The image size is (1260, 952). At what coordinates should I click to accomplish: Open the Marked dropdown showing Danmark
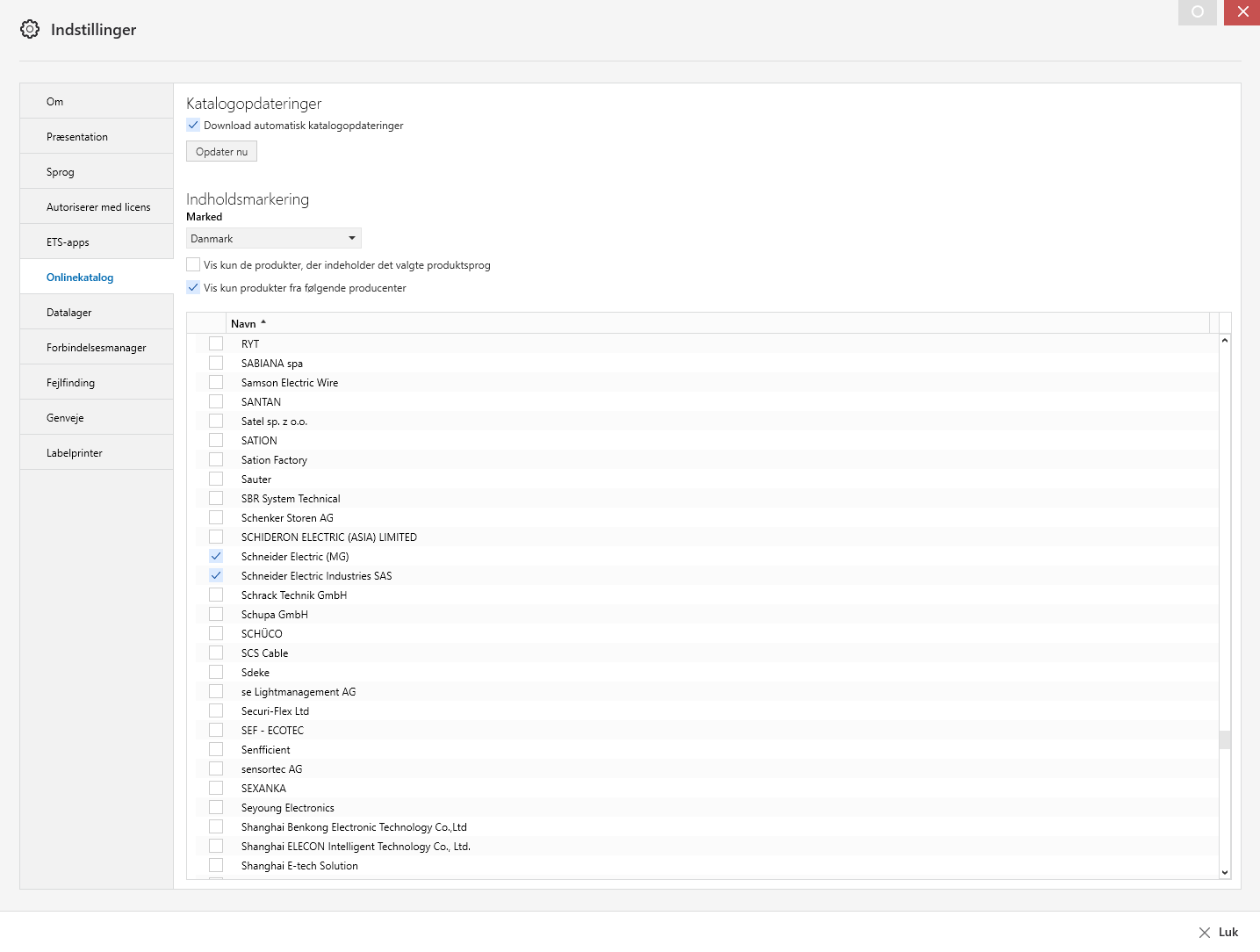point(273,238)
